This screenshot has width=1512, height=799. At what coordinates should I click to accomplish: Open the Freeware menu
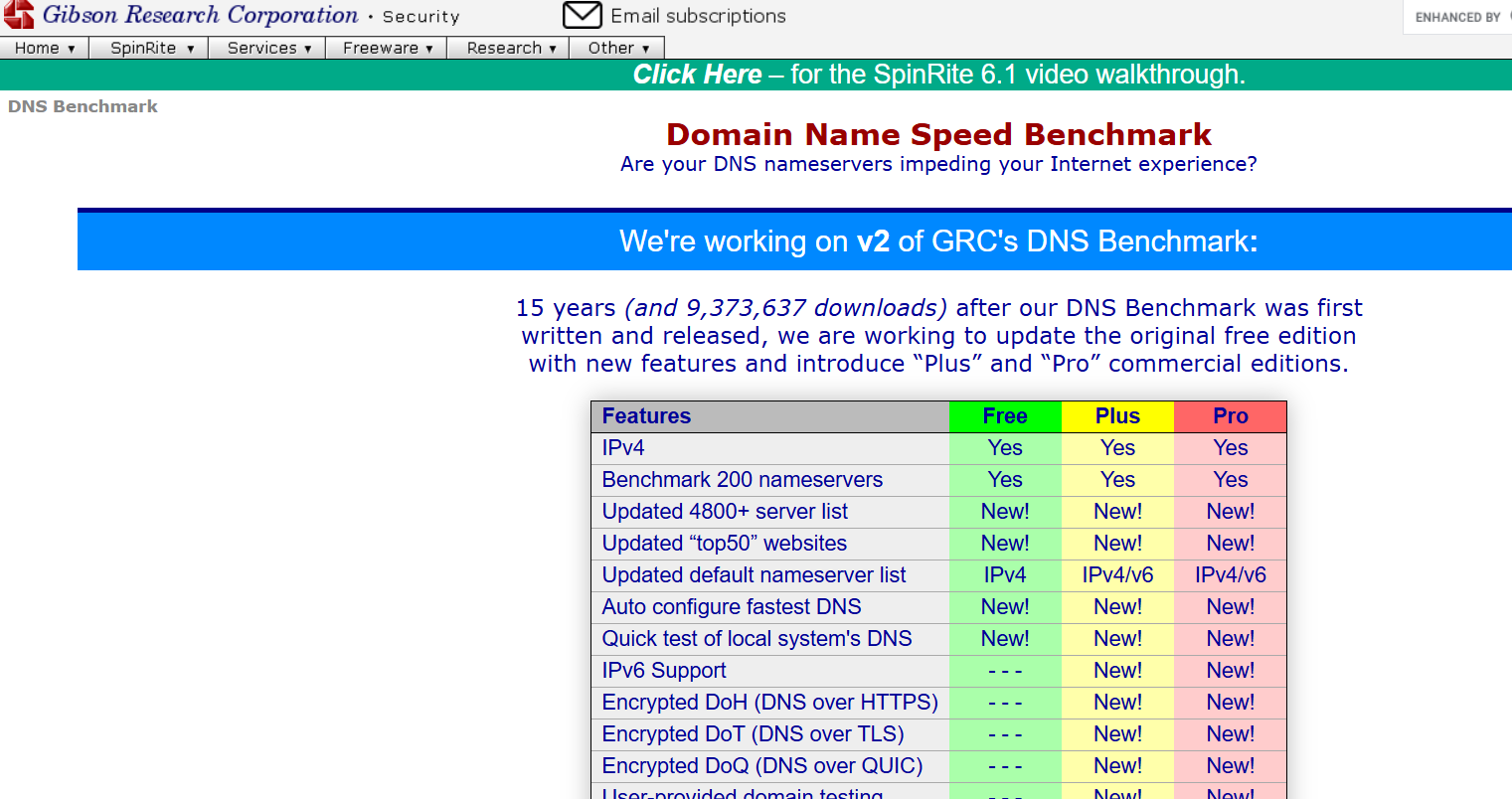coord(388,48)
